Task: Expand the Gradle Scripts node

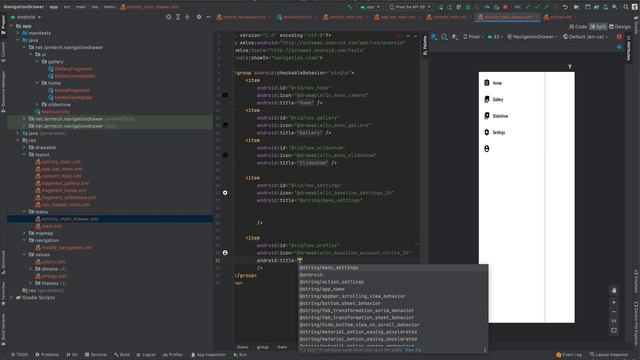Action: click(11, 298)
